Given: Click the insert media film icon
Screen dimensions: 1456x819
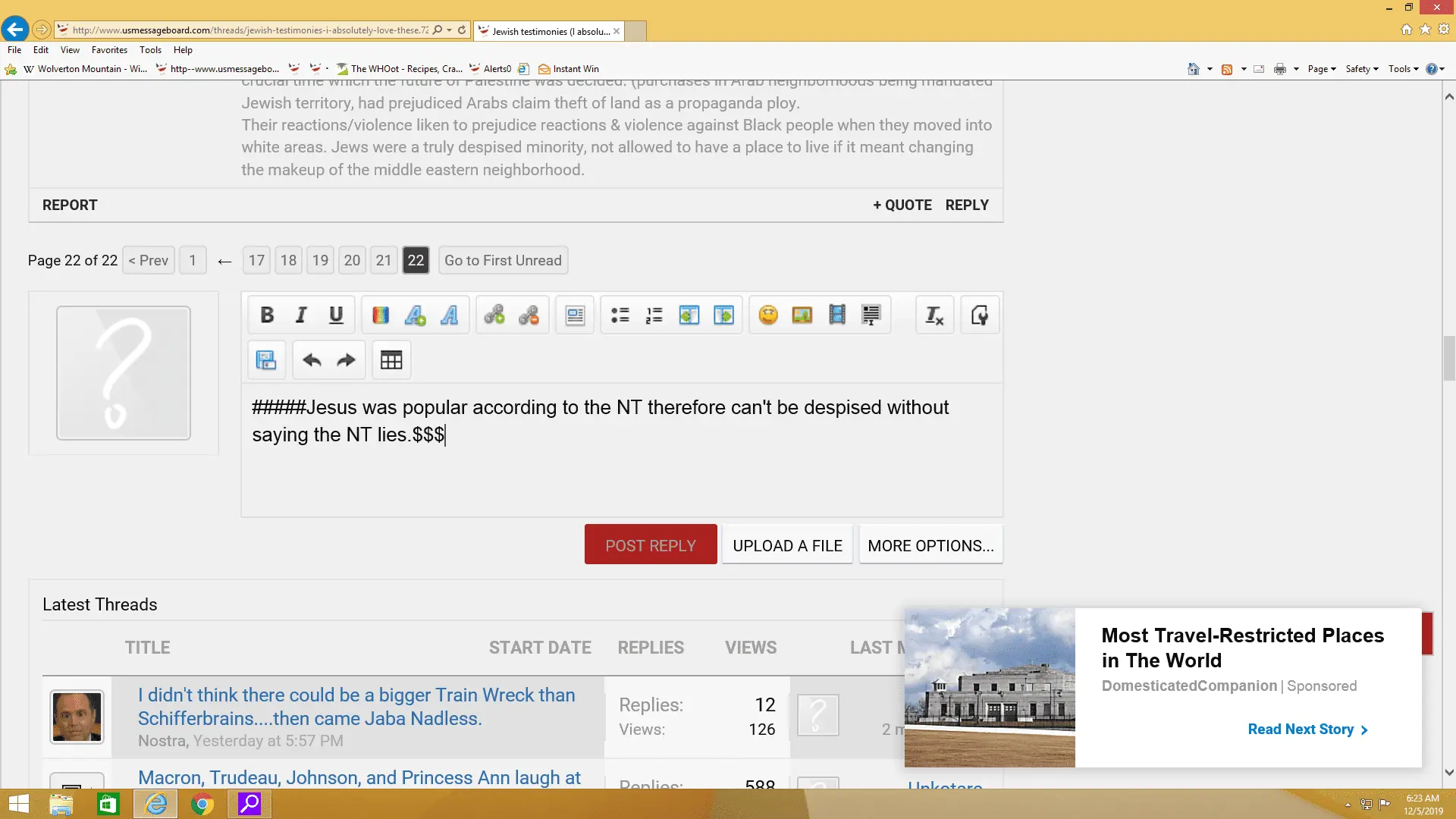Looking at the screenshot, I should pos(837,315).
